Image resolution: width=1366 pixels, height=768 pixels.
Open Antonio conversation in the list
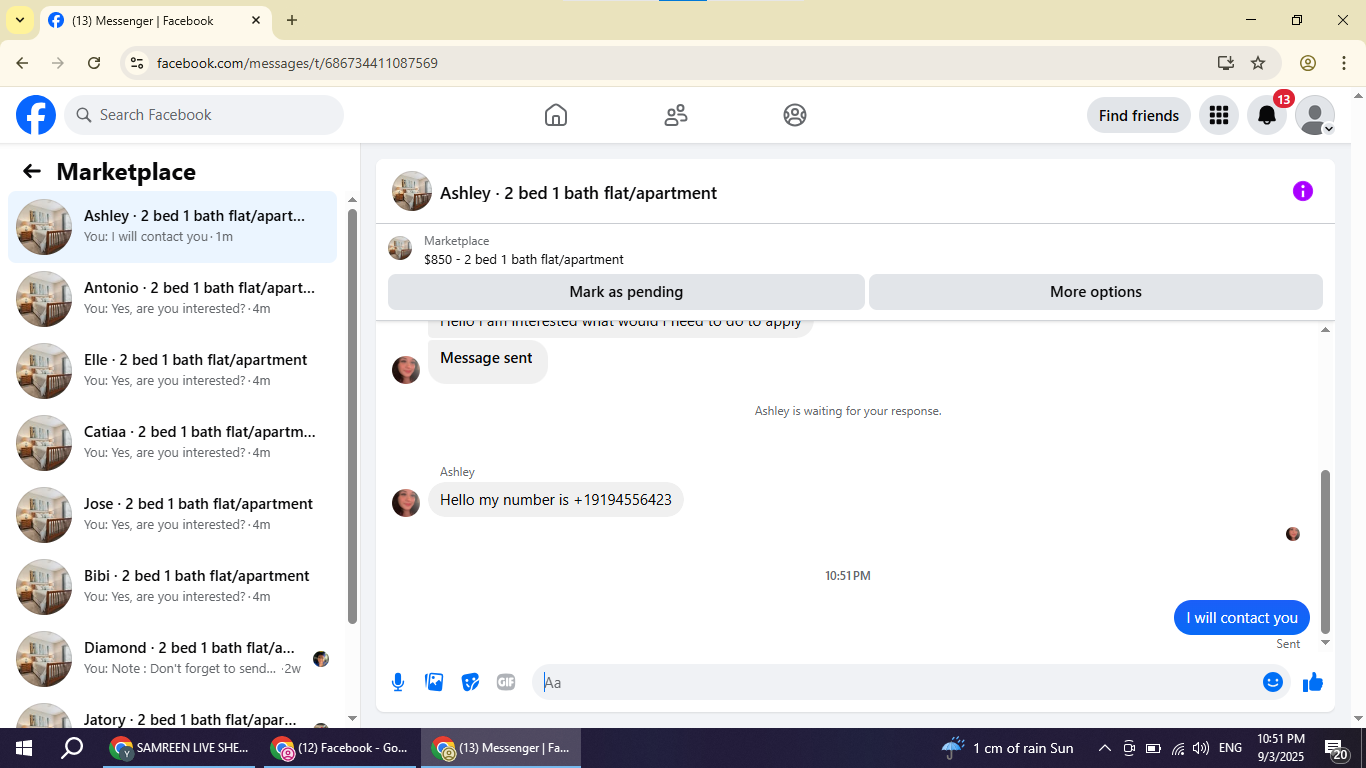[173, 299]
